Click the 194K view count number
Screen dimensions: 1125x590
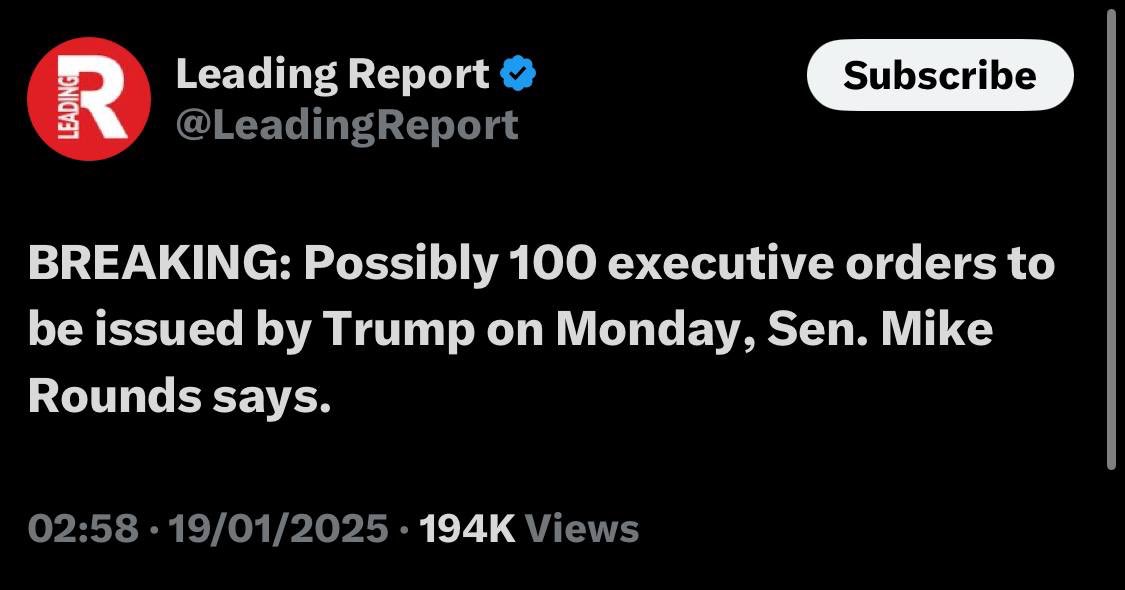click(x=467, y=527)
